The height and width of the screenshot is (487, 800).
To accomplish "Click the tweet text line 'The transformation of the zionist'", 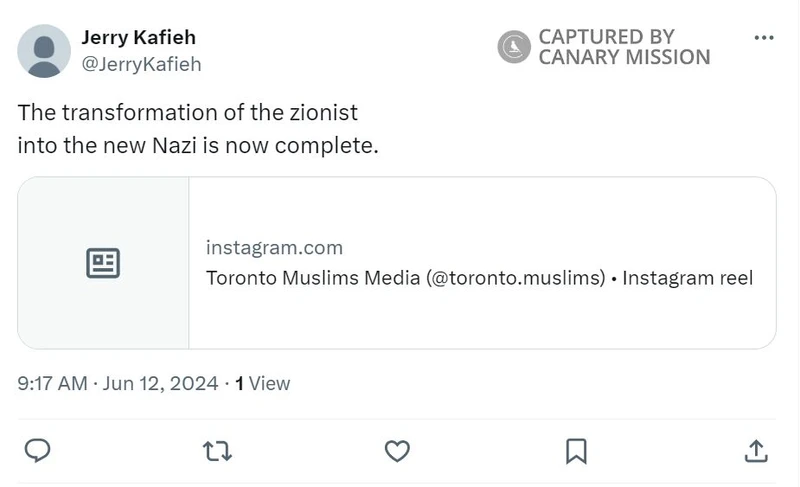I will tap(188, 112).
